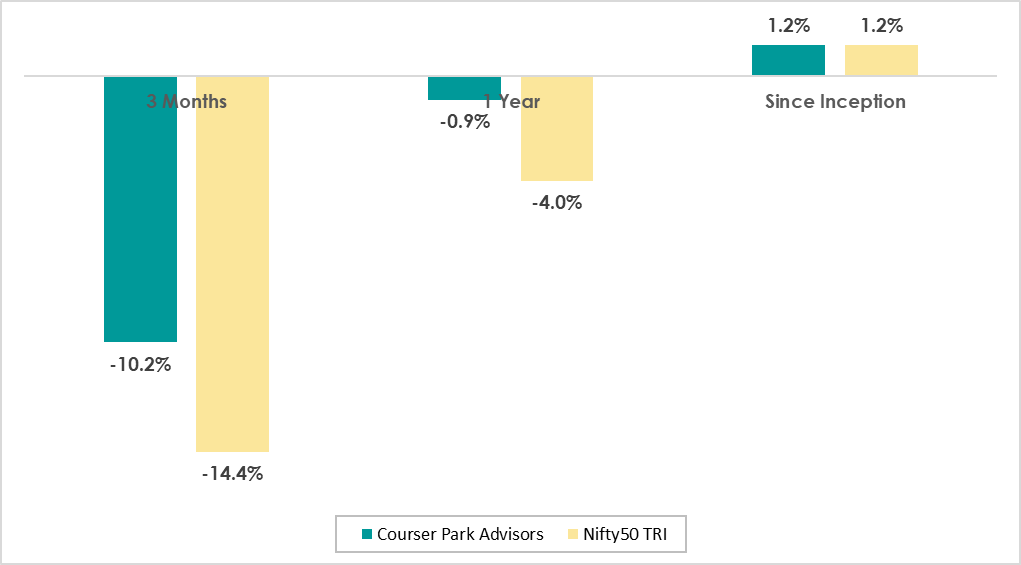1021x565 pixels.
Task: Select the Courser Park Advisors legend label
Action: pos(460,535)
